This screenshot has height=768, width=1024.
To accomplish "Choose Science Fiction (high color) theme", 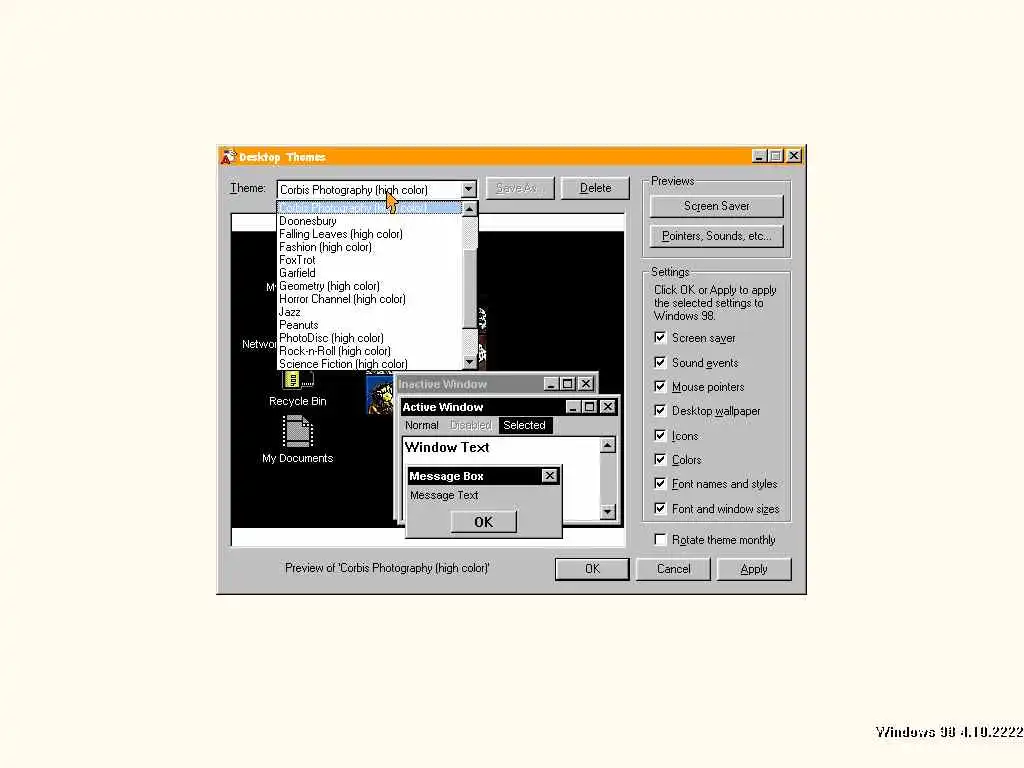I will (369, 364).
